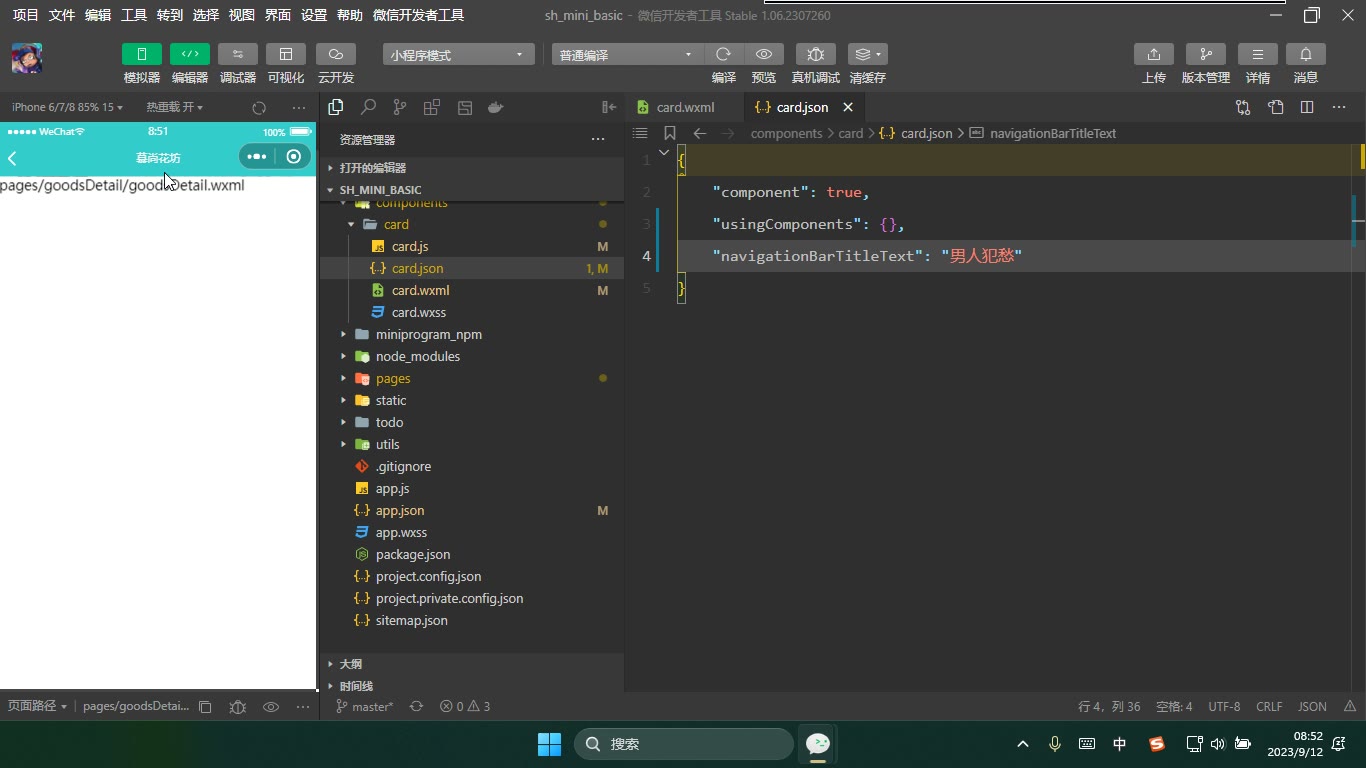Expand the 大纲 outline section

click(x=471, y=664)
